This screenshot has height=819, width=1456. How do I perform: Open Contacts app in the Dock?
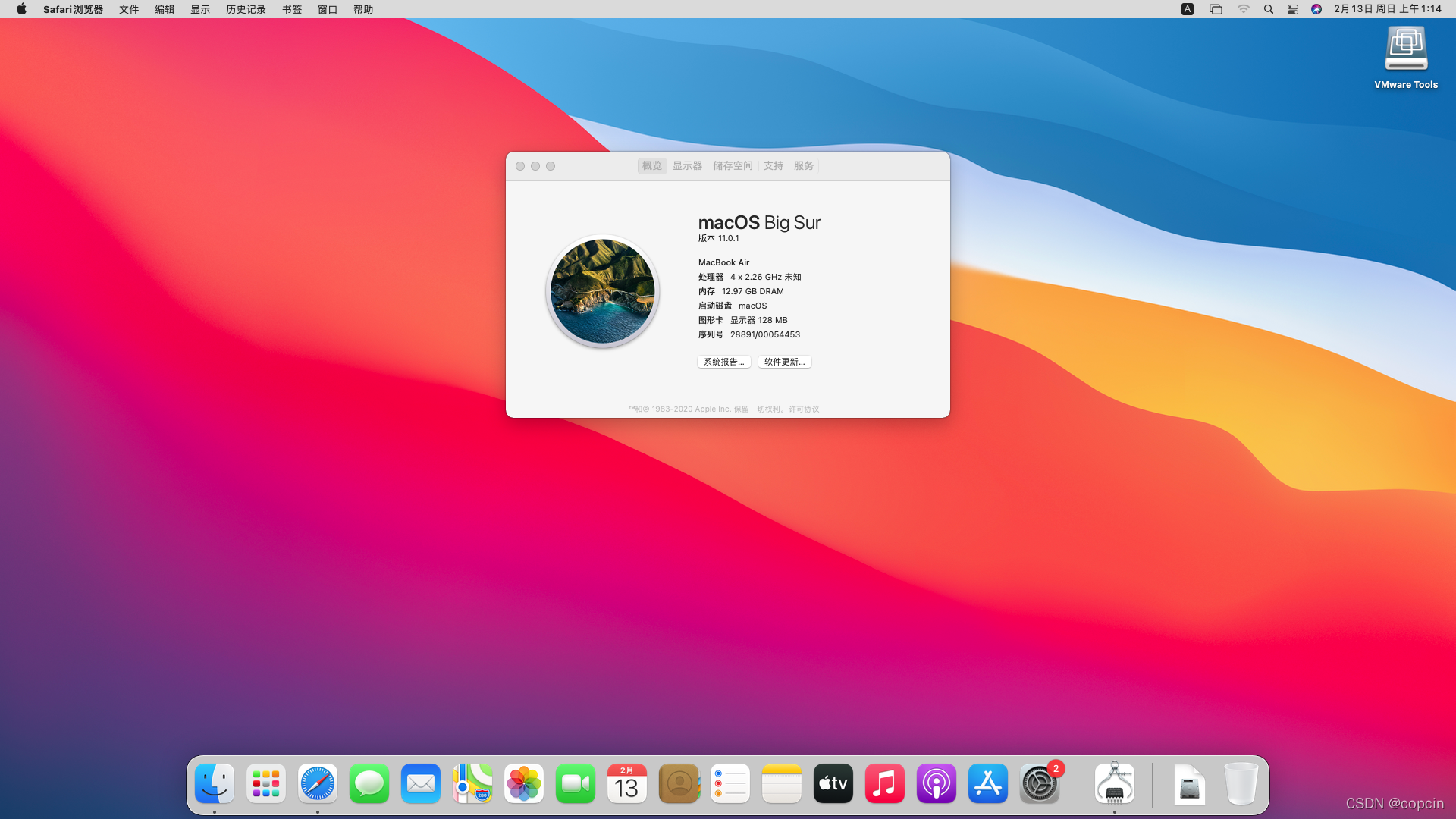point(679,783)
